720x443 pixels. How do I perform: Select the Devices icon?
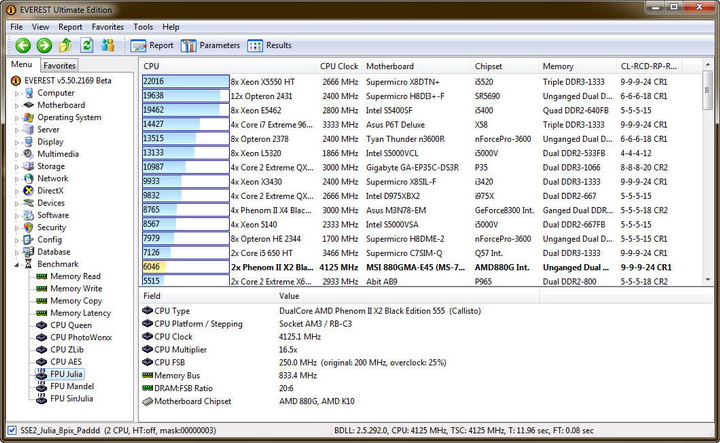[x=29, y=203]
